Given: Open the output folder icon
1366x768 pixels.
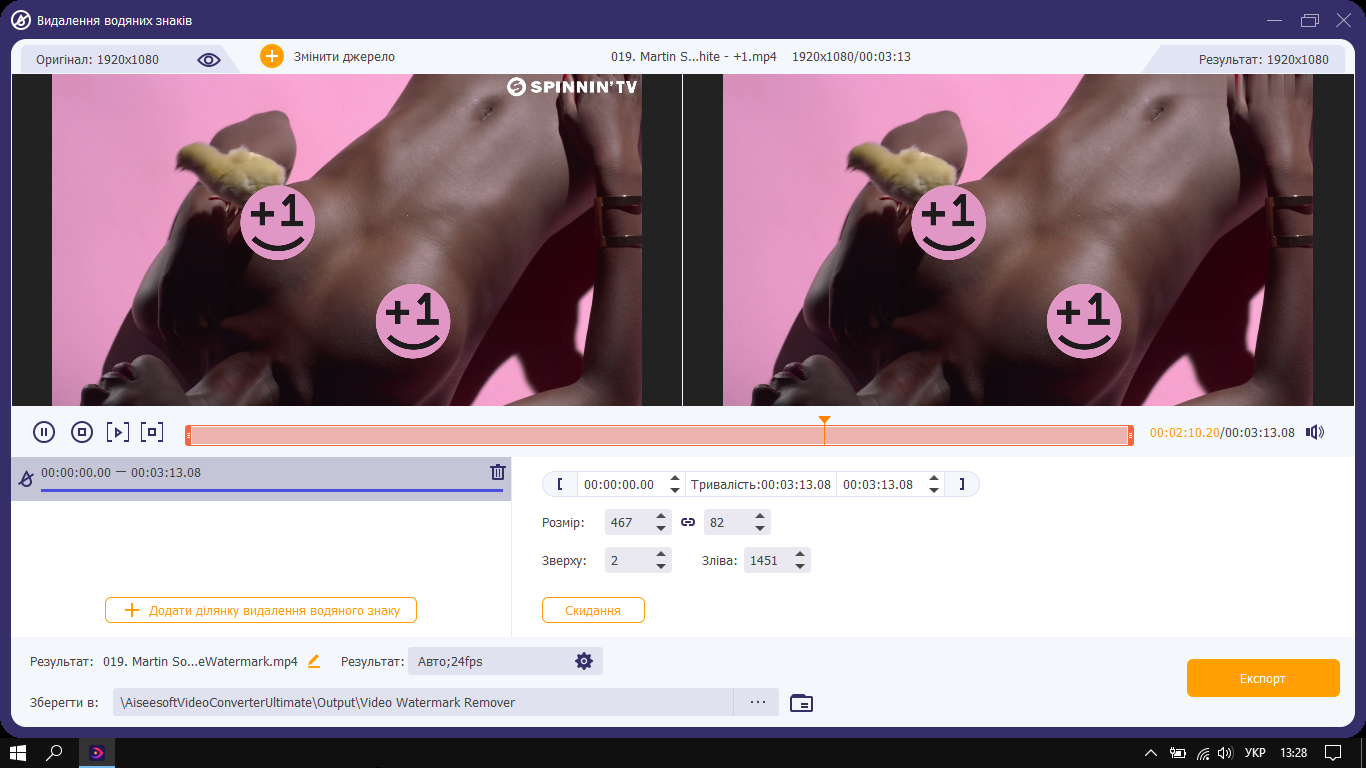Looking at the screenshot, I should (801, 703).
